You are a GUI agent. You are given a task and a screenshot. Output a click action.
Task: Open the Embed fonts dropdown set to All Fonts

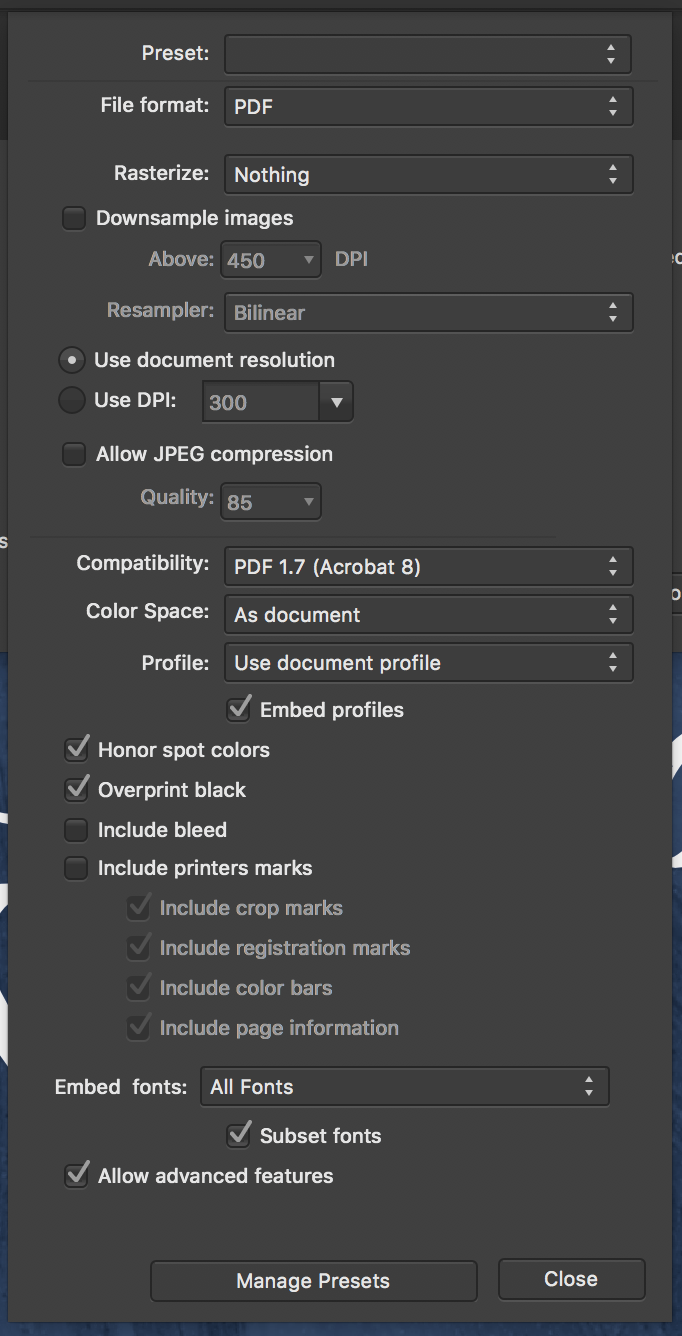pyautogui.click(x=404, y=1086)
